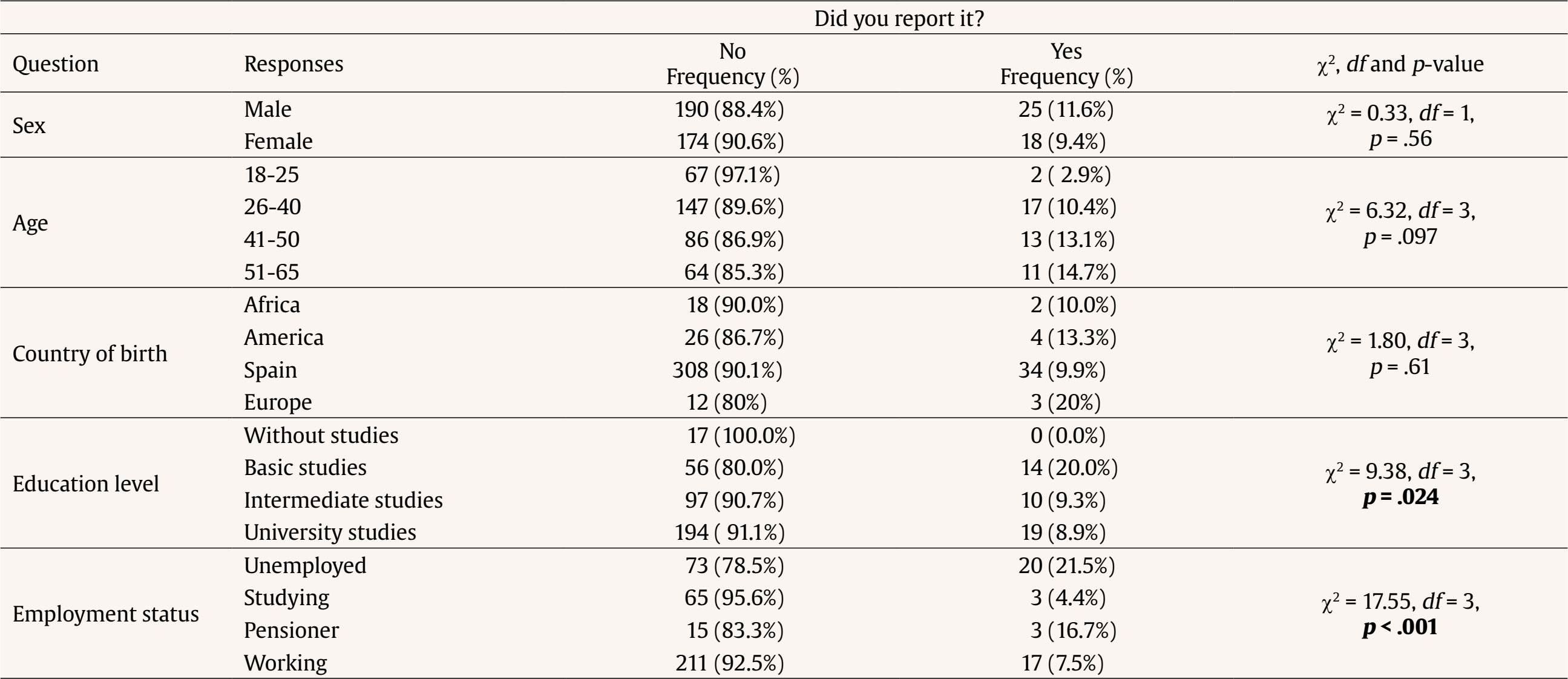Click the 'p = .097' Age statistic
1568x679 pixels.
pyautogui.click(x=1400, y=236)
